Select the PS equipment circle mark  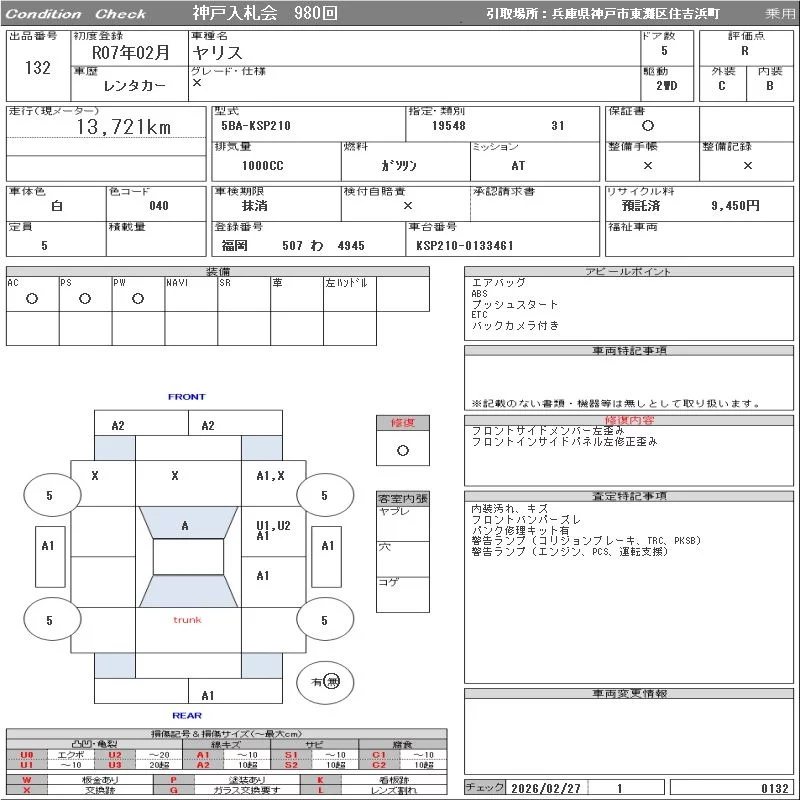pos(85,298)
